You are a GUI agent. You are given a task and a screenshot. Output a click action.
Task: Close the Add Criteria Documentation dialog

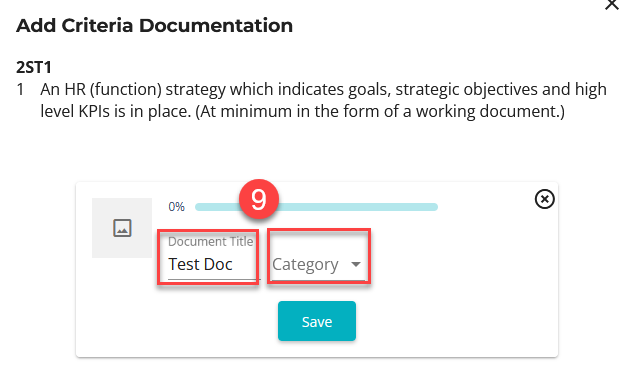612,4
